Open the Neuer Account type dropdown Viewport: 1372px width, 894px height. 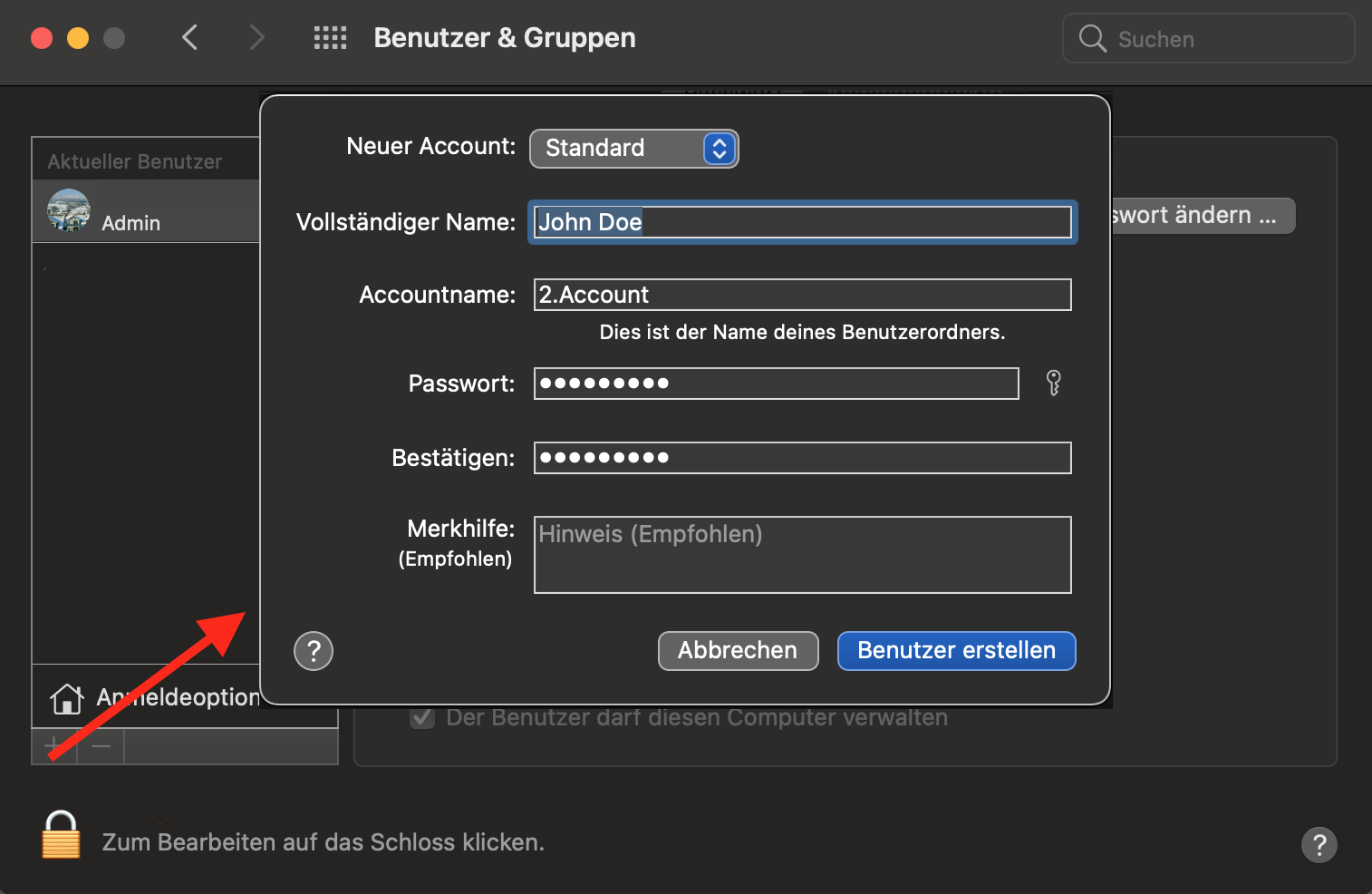[634, 149]
